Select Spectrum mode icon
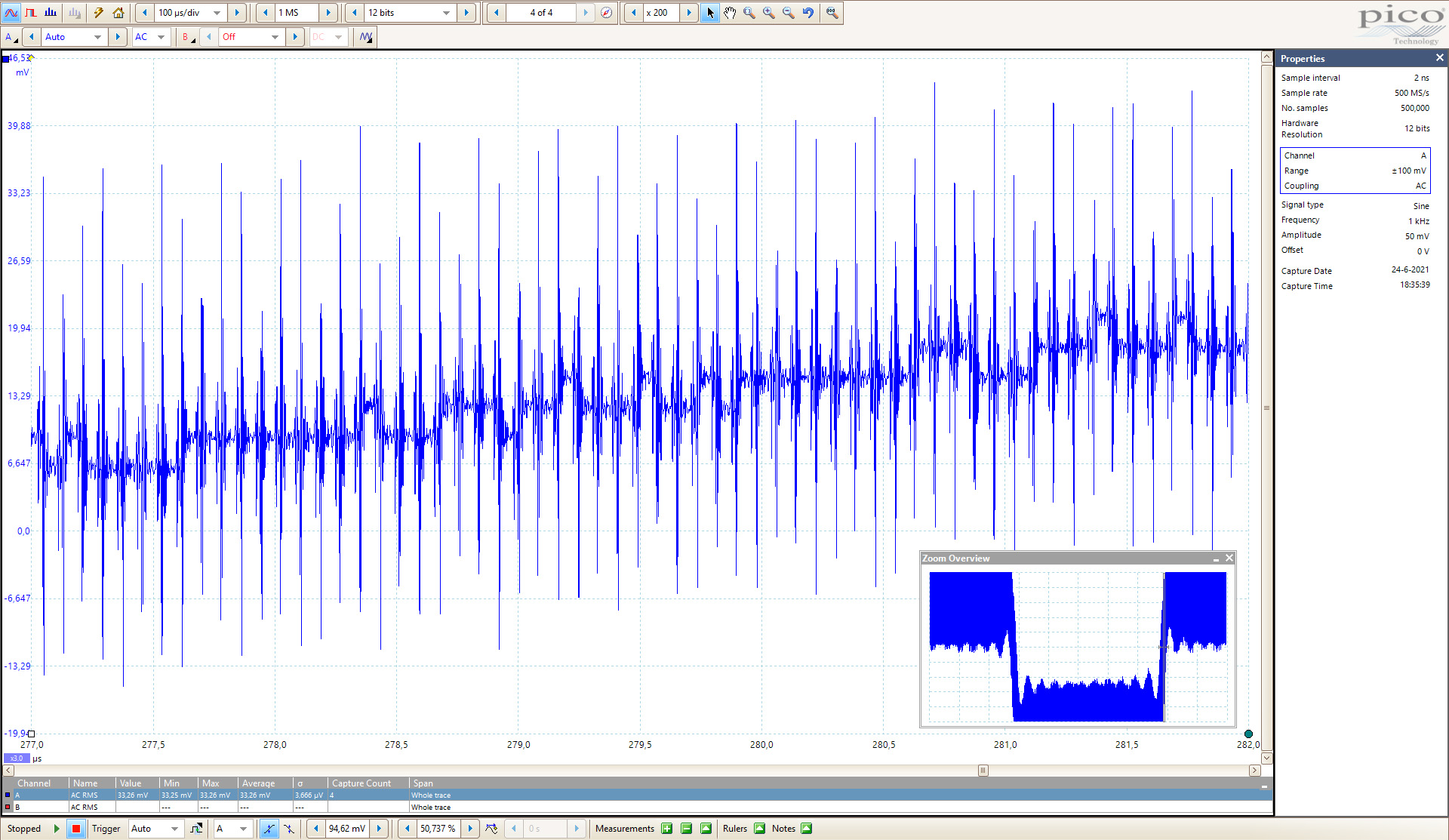1449x840 pixels. (51, 13)
